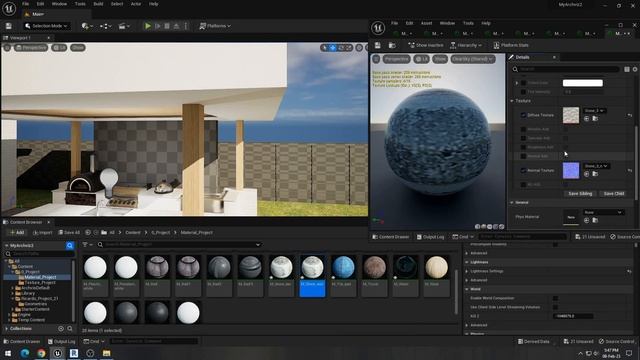Viewport: 640px width, 360px height.
Task: Open the Diffuse Texture asset dropdown
Action: coord(594,111)
